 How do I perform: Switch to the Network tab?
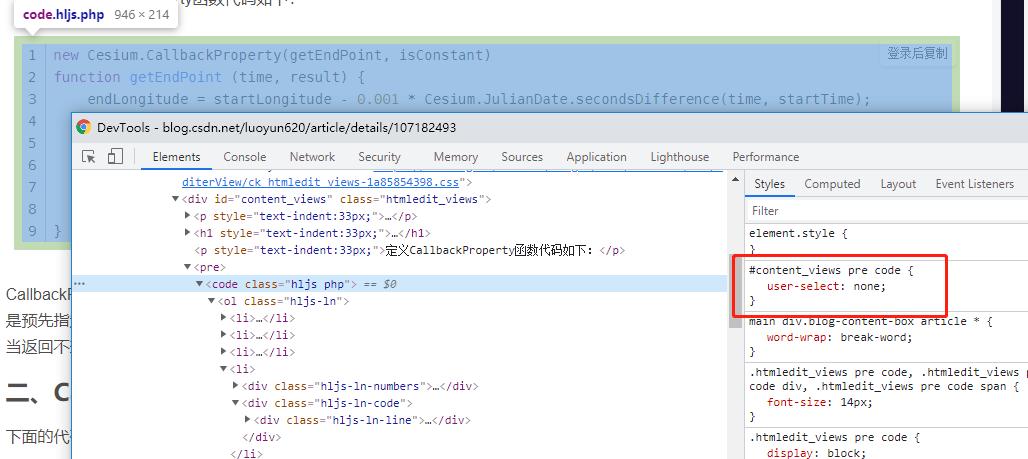click(312, 157)
